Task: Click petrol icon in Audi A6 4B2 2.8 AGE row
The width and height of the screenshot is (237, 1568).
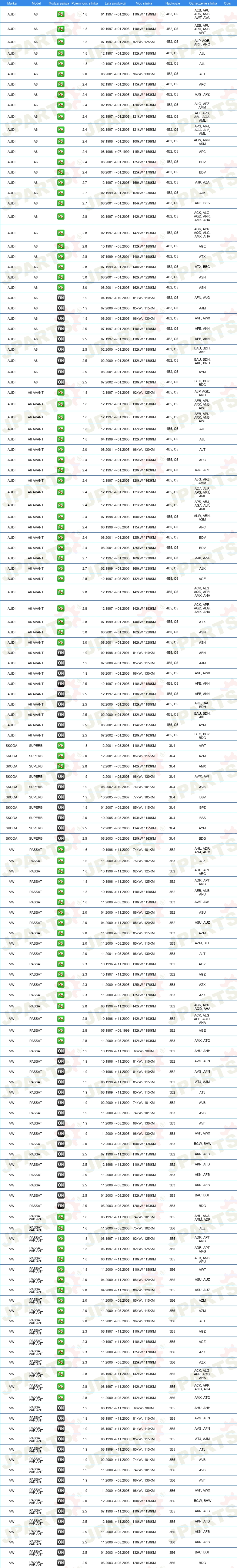Action: point(61,247)
